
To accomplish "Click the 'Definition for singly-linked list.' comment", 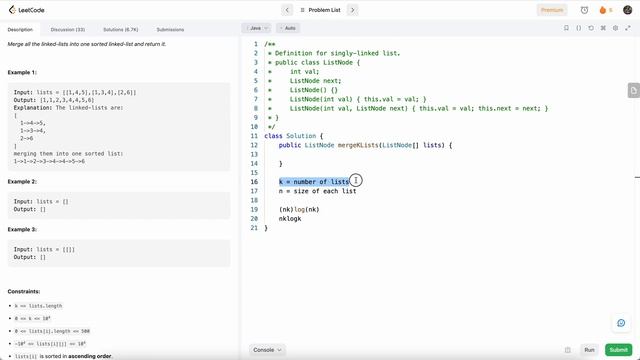I will (x=337, y=53).
